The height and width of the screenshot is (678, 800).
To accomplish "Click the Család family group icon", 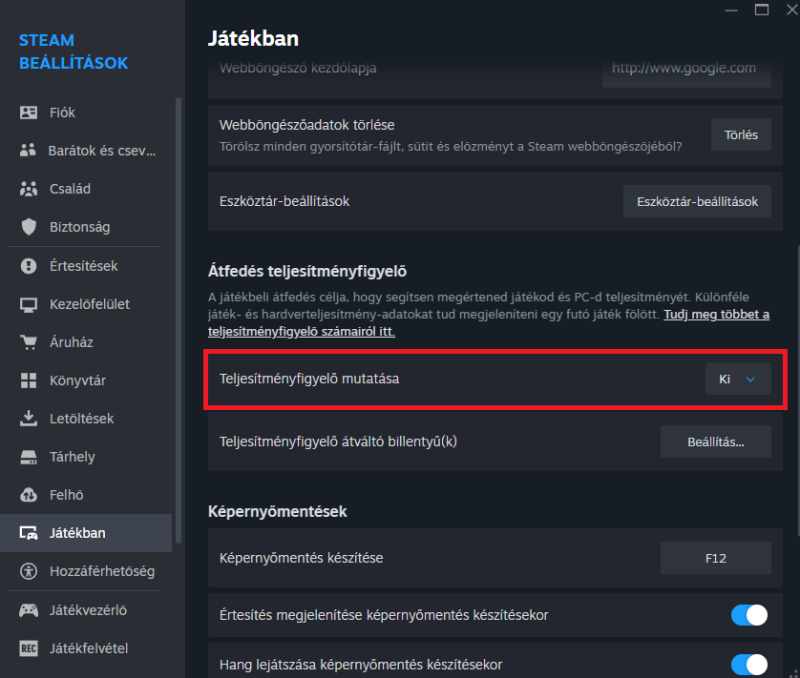I will coord(29,189).
